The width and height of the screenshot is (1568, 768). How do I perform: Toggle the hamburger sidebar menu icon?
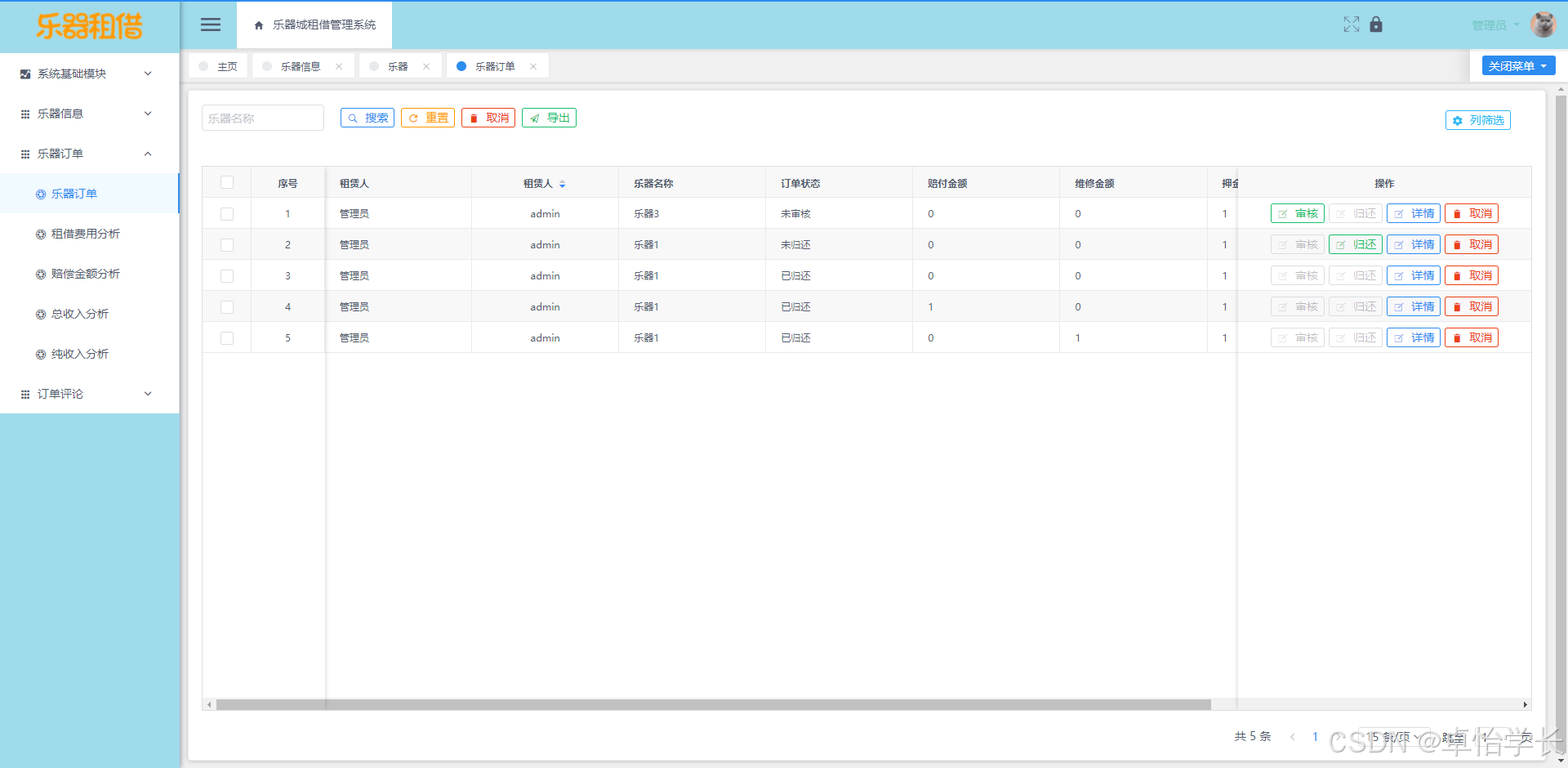click(x=211, y=25)
